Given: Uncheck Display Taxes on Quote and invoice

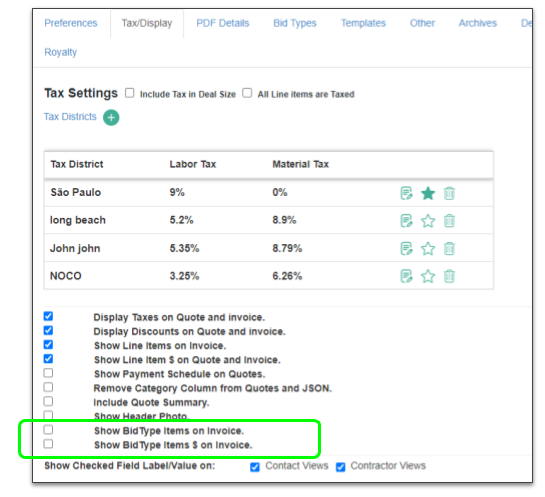Looking at the screenshot, I should coord(48,316).
